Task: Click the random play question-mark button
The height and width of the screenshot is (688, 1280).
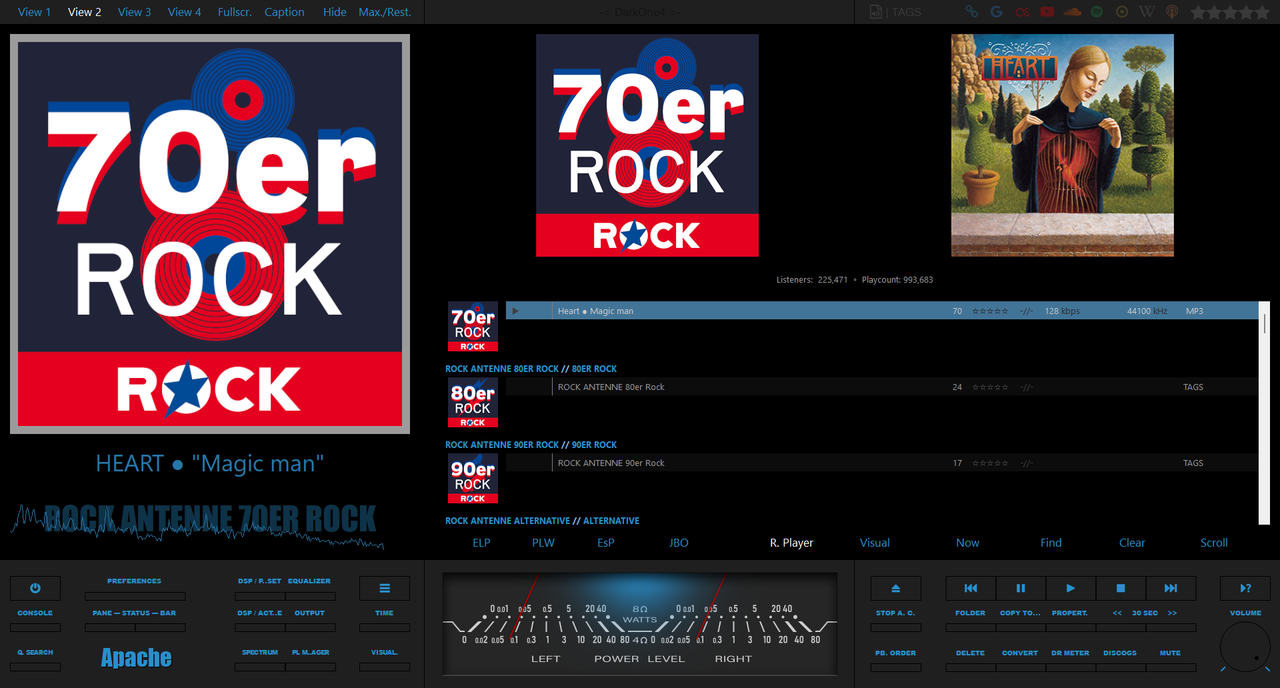Action: click(x=1246, y=588)
